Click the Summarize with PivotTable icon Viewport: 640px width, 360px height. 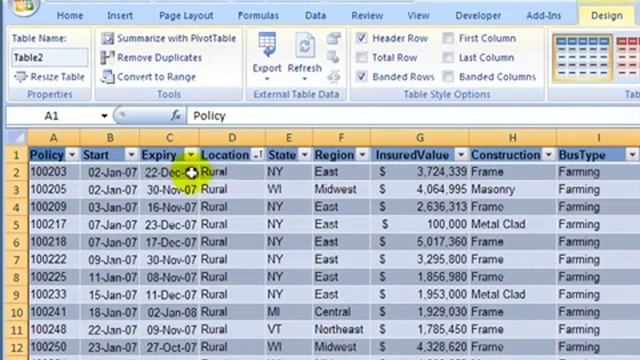pyautogui.click(x=108, y=38)
